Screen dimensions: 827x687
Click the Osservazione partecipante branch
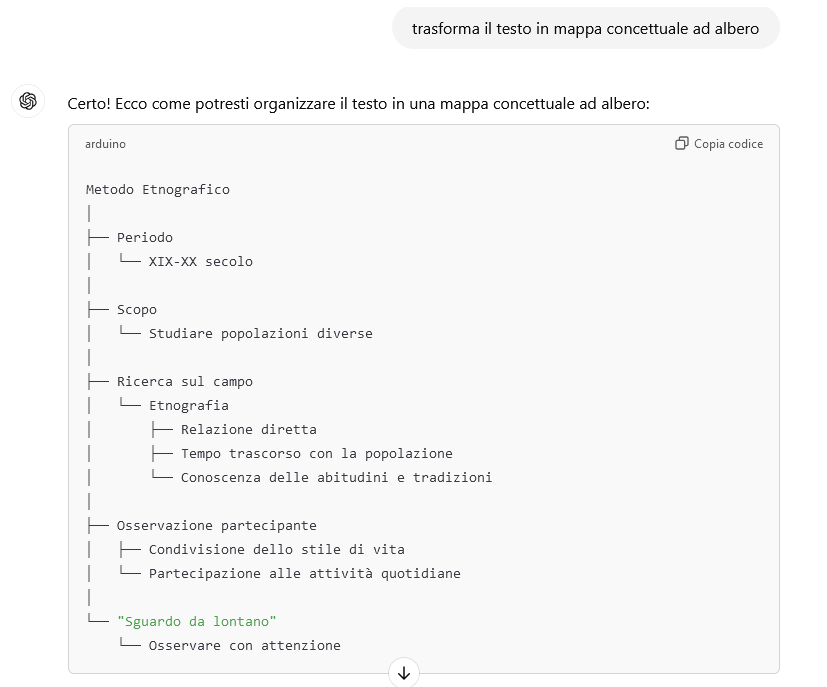(x=216, y=526)
